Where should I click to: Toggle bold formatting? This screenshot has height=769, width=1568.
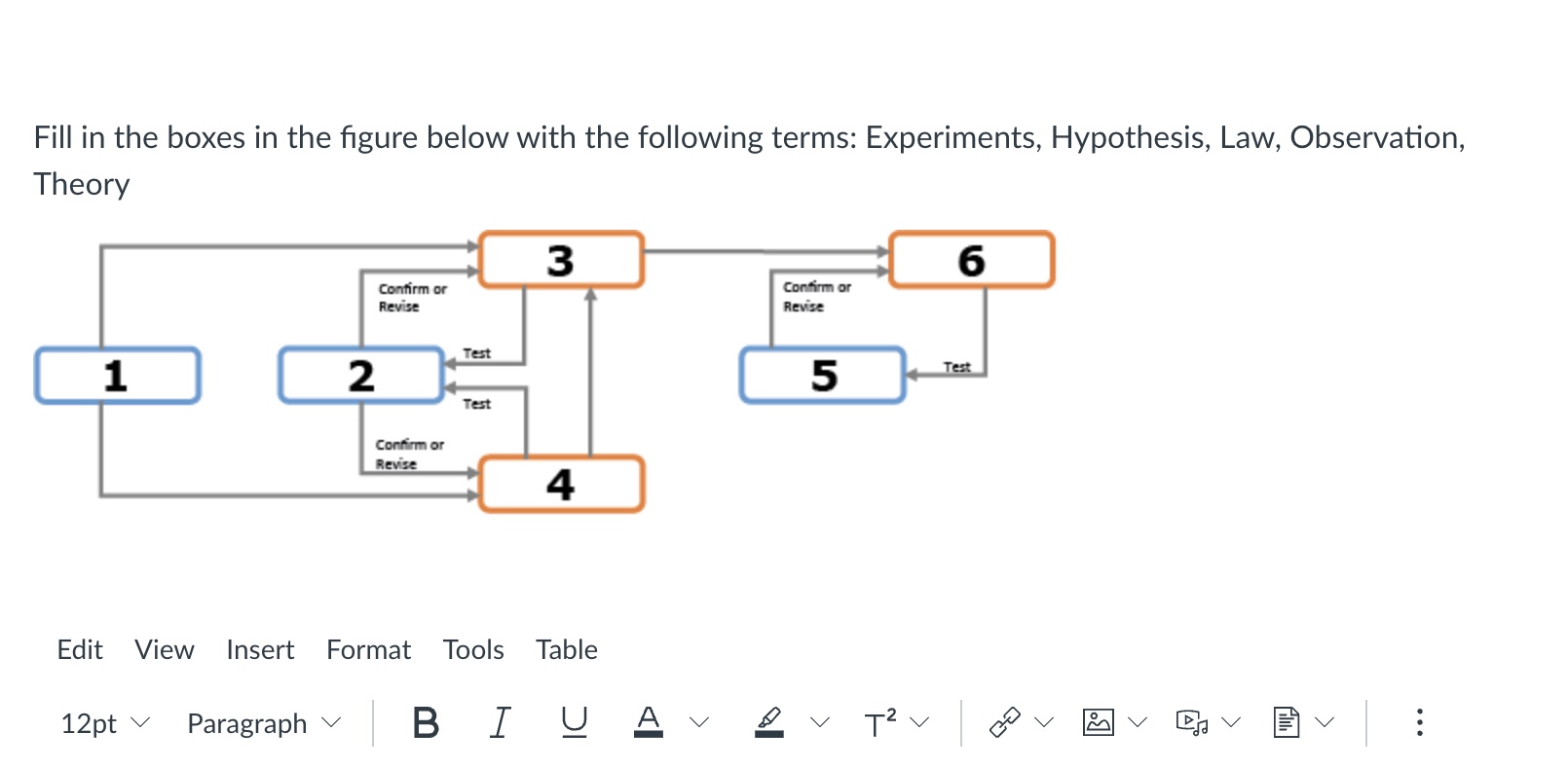[x=426, y=722]
